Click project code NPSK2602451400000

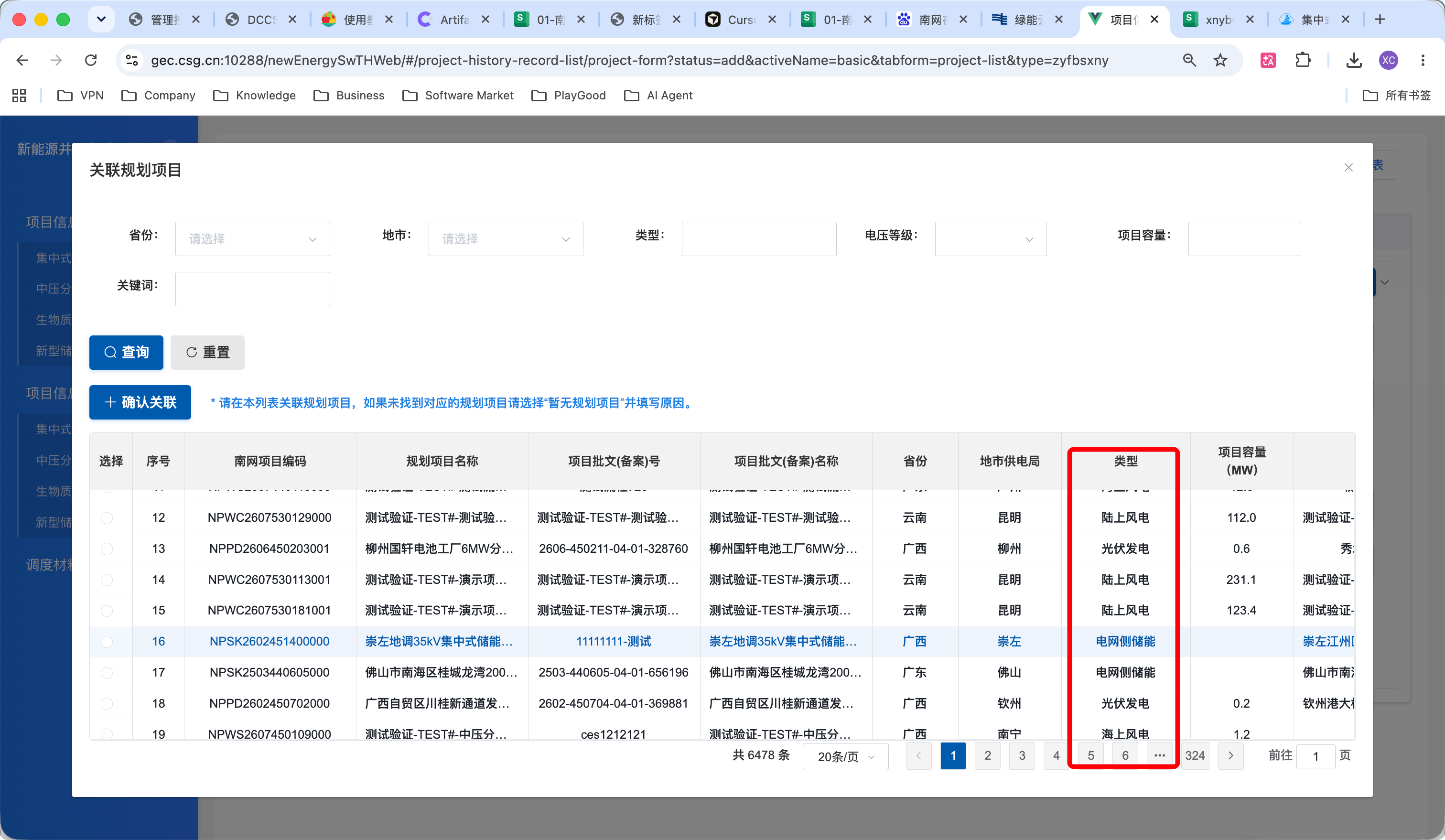coord(270,642)
